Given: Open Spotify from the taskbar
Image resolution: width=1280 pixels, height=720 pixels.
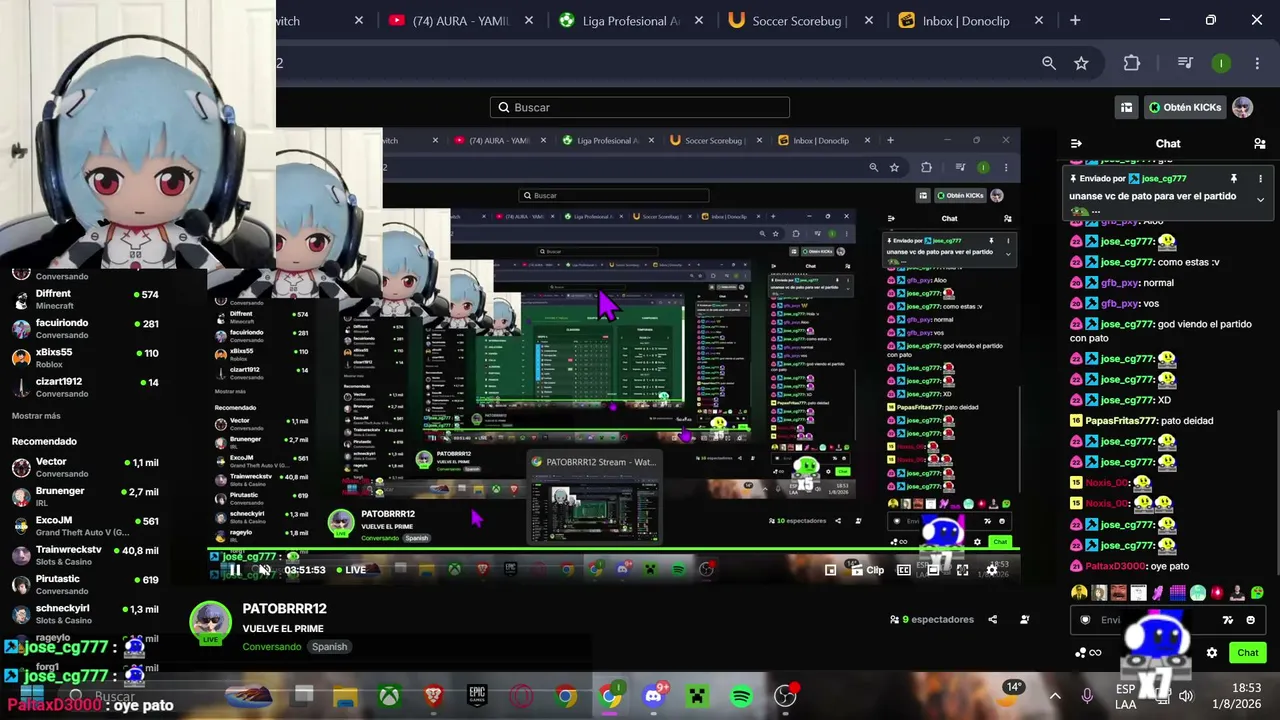Looking at the screenshot, I should [741, 696].
